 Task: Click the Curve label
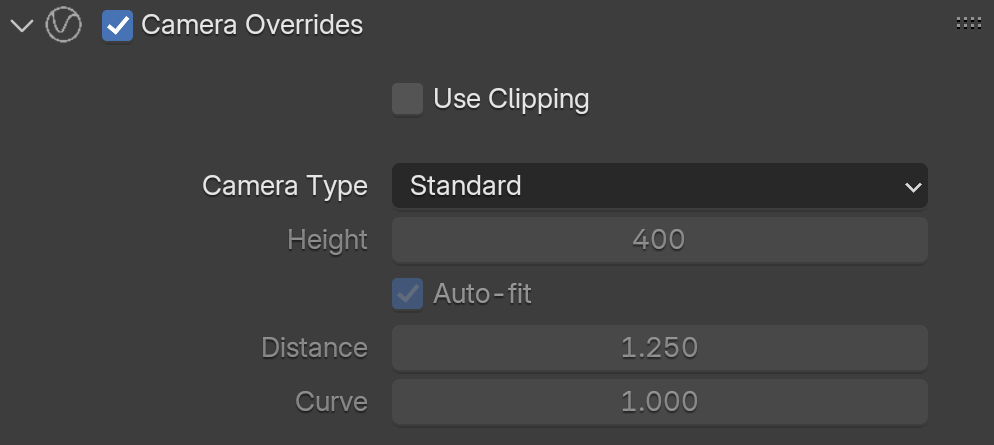pos(332,401)
